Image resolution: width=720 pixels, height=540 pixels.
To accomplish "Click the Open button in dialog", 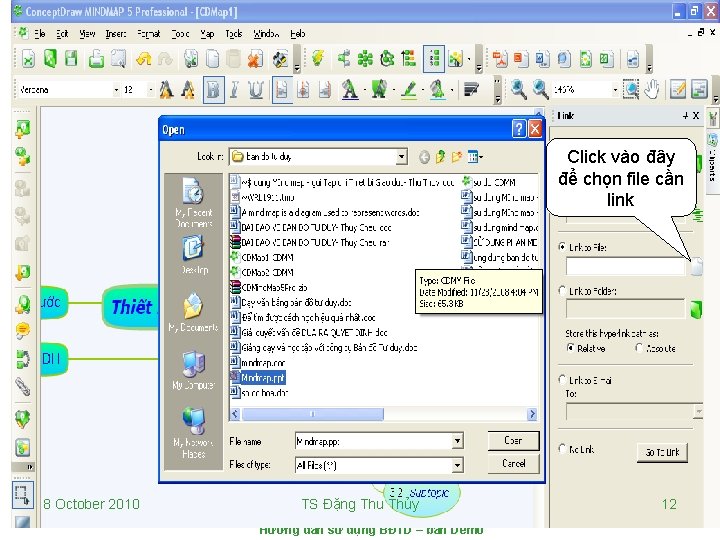I will 513,441.
